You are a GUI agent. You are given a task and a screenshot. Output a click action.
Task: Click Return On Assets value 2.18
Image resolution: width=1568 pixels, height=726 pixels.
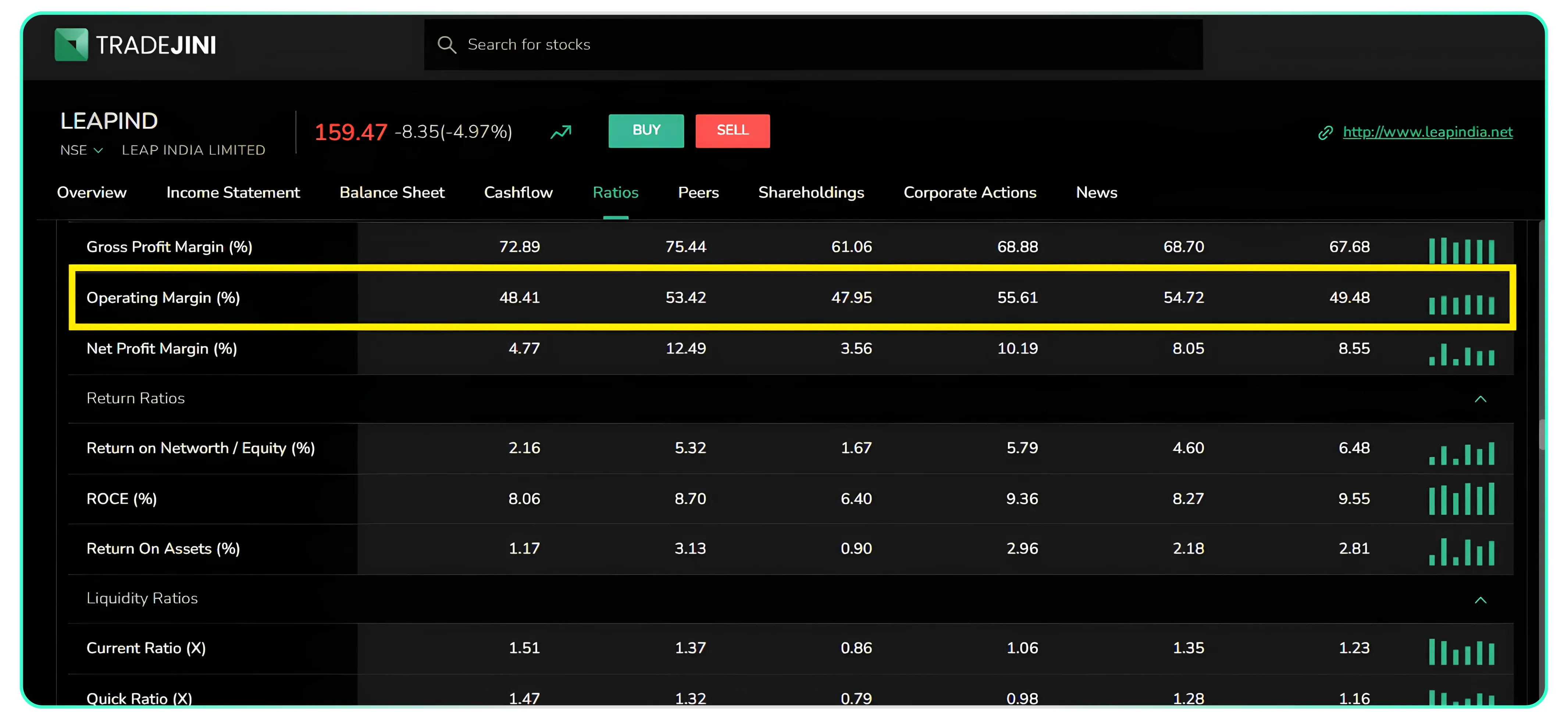(x=1188, y=548)
